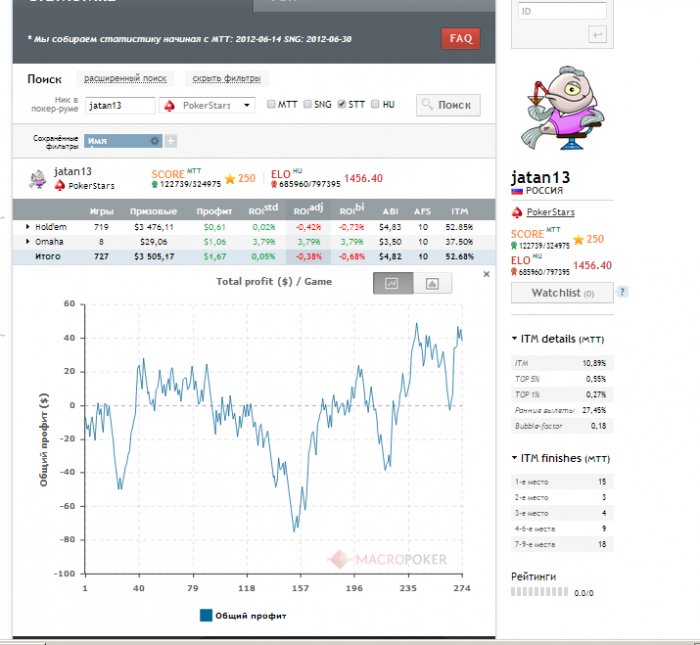The image size is (700, 645).
Task: Collapse the ITM details section
Action: 514,339
